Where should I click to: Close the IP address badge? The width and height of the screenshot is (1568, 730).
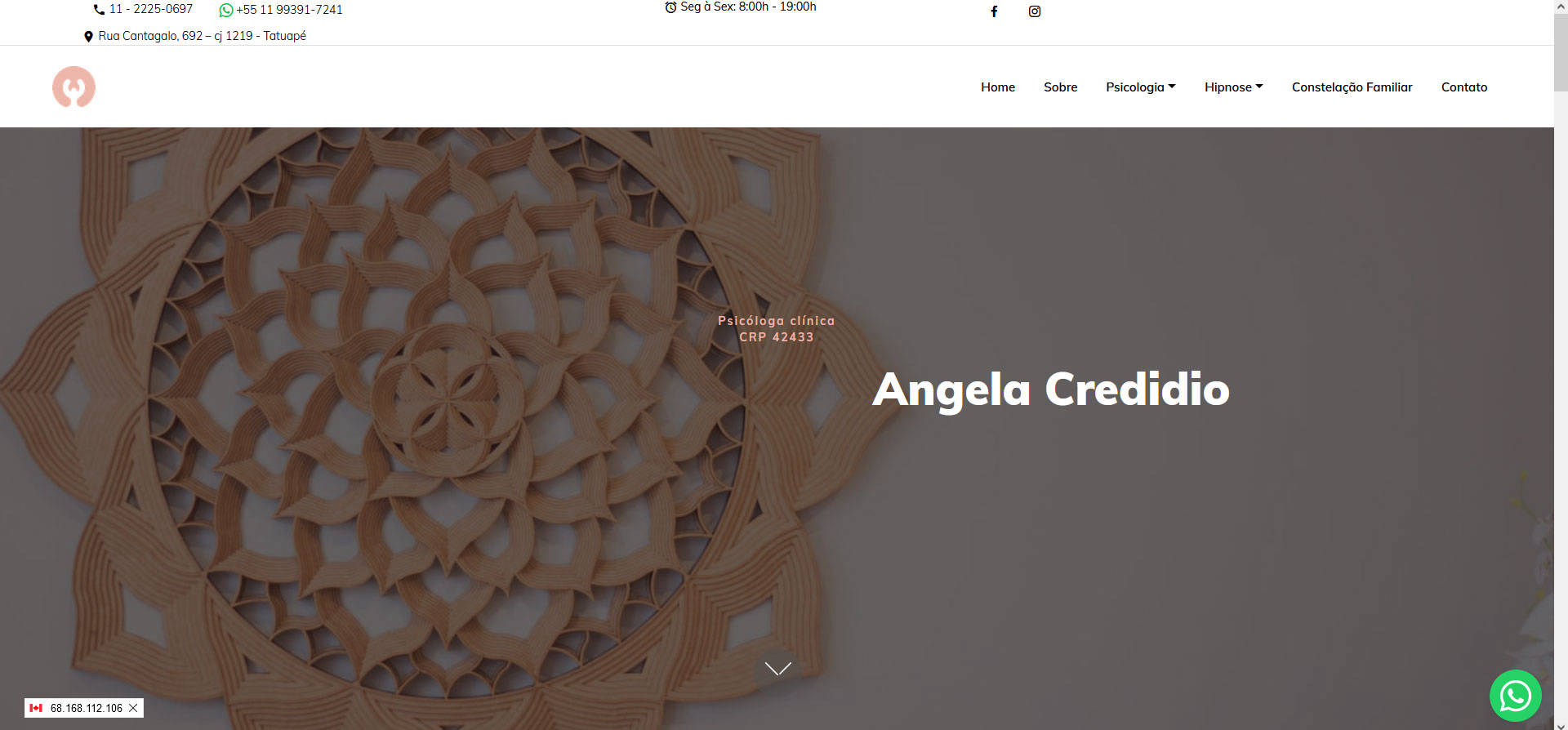coord(133,708)
